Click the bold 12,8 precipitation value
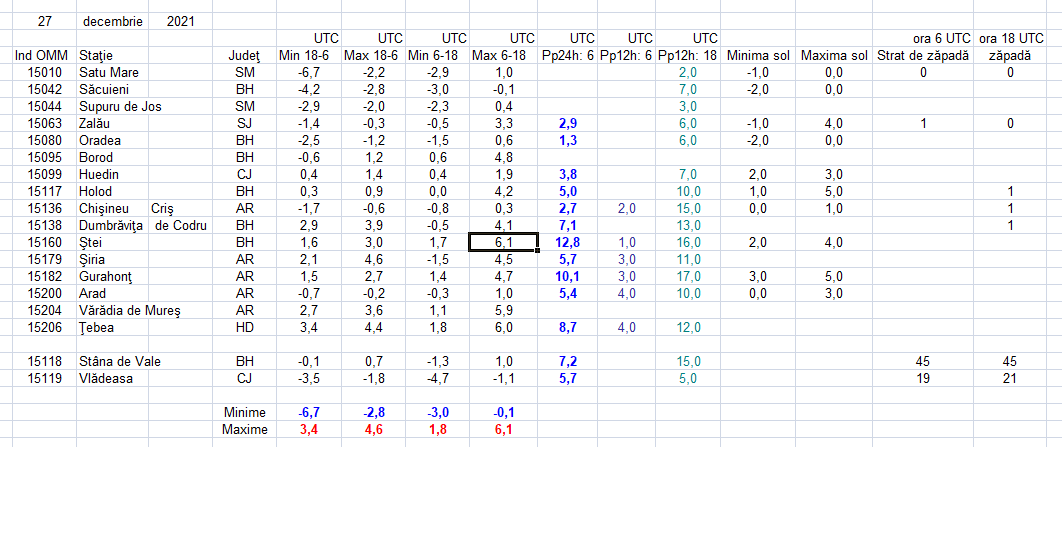The height and width of the screenshot is (540, 1062). pyautogui.click(x=568, y=243)
